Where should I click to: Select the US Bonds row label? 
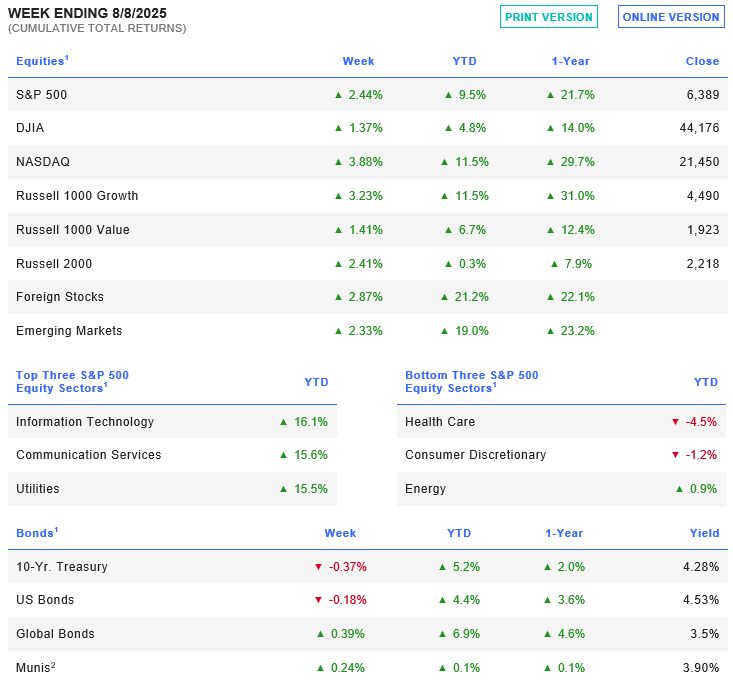coord(45,600)
